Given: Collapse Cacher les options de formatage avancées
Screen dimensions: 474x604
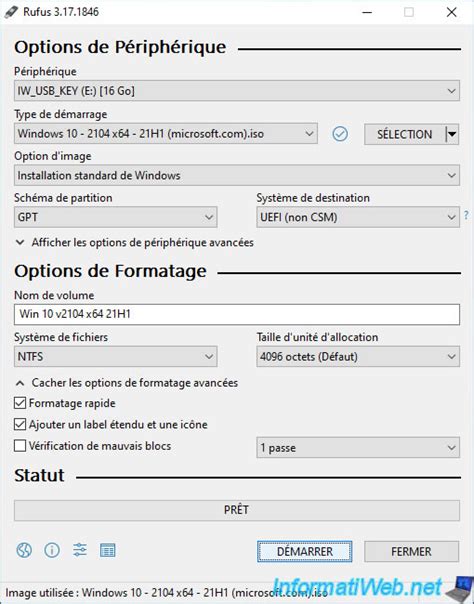Looking at the screenshot, I should pyautogui.click(x=127, y=383).
